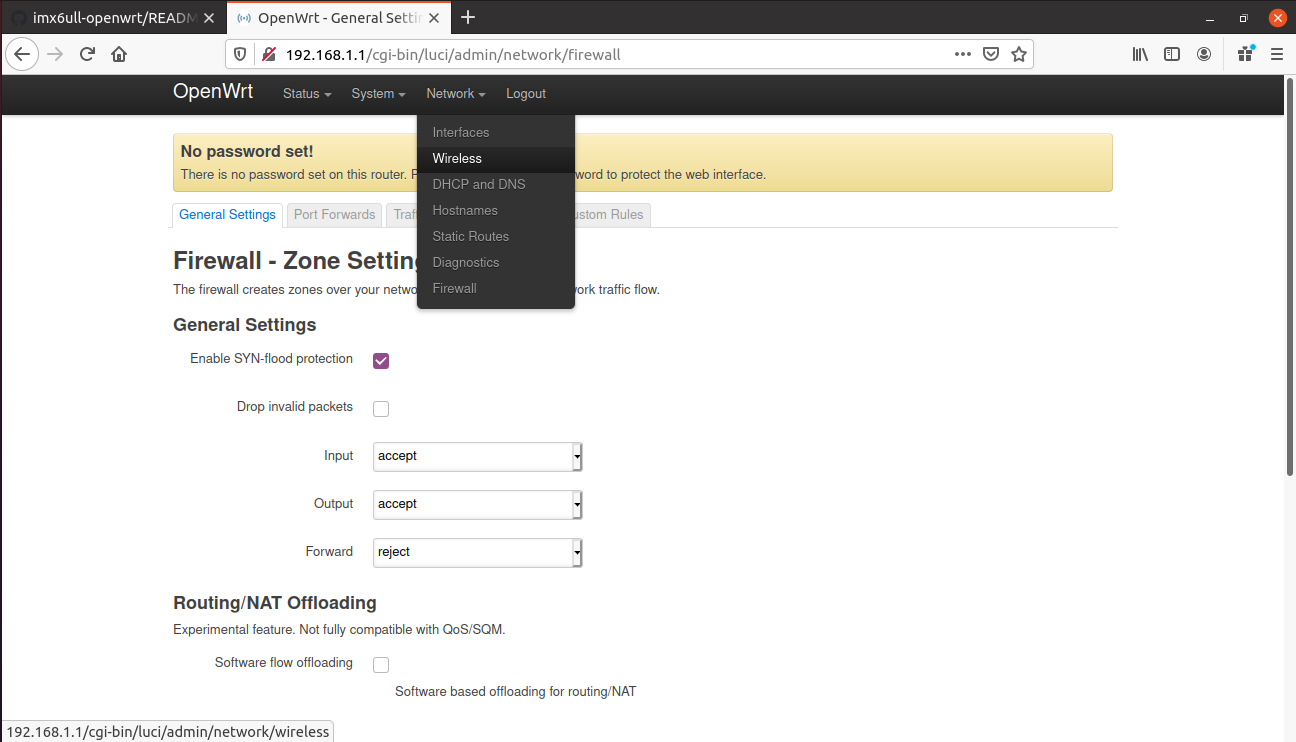This screenshot has height=742, width=1296.
Task: Close the imx6ull-openwrt README tab
Action: tap(209, 18)
